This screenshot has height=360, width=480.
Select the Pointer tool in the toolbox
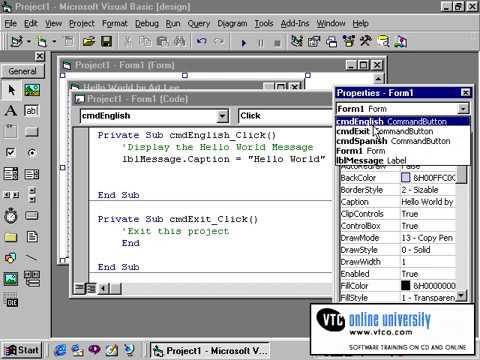11,90
